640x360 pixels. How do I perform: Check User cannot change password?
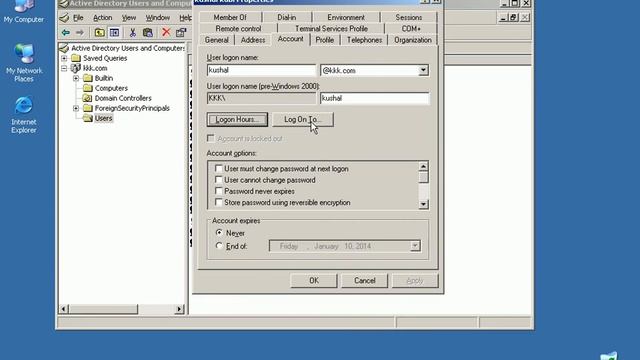click(219, 180)
